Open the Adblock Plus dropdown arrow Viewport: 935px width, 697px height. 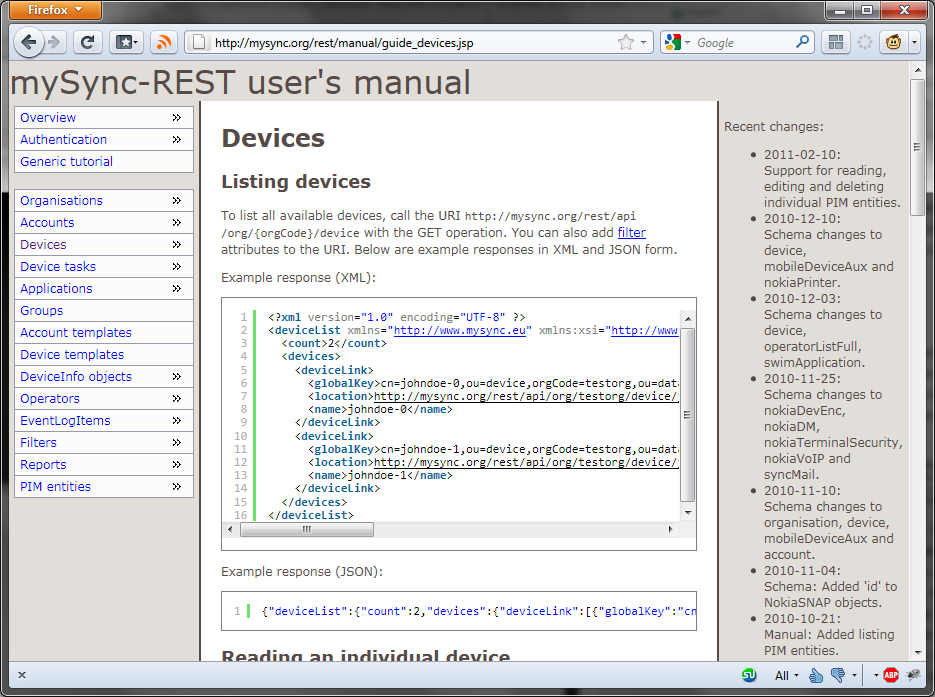876,676
